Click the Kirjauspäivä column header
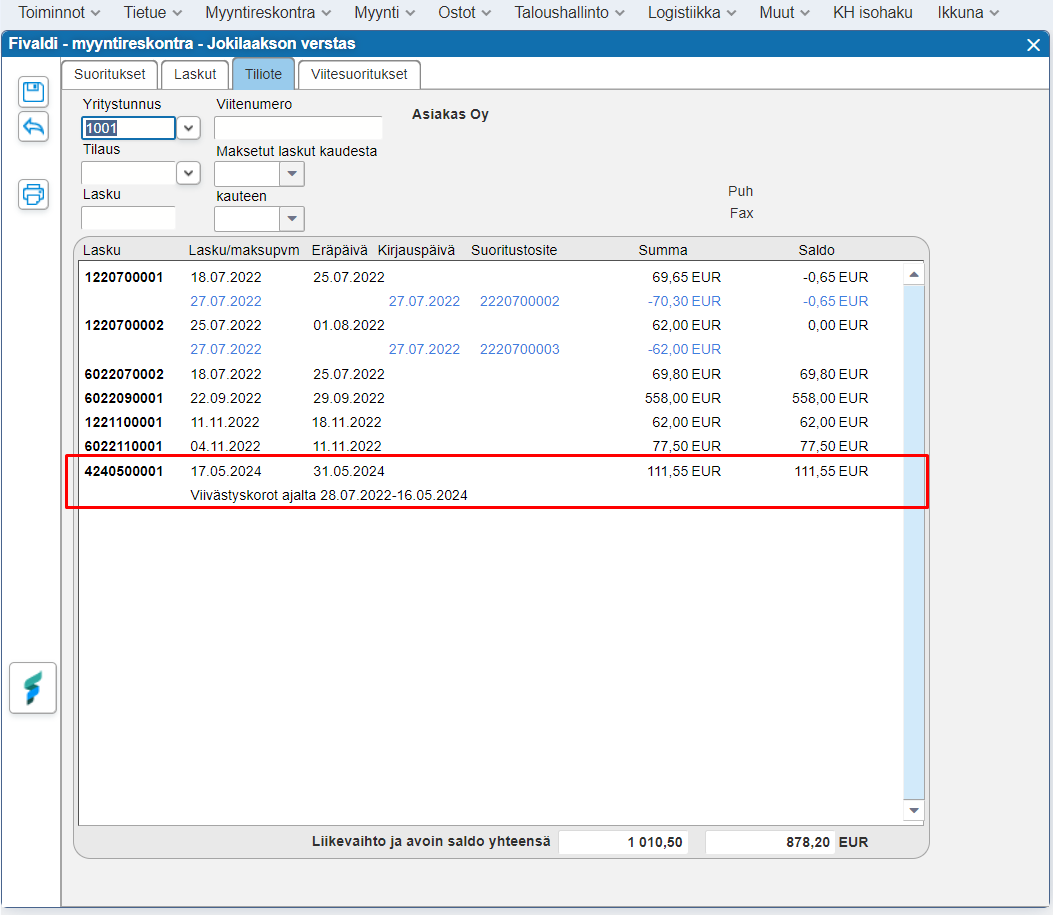1053x915 pixels. pos(416,250)
